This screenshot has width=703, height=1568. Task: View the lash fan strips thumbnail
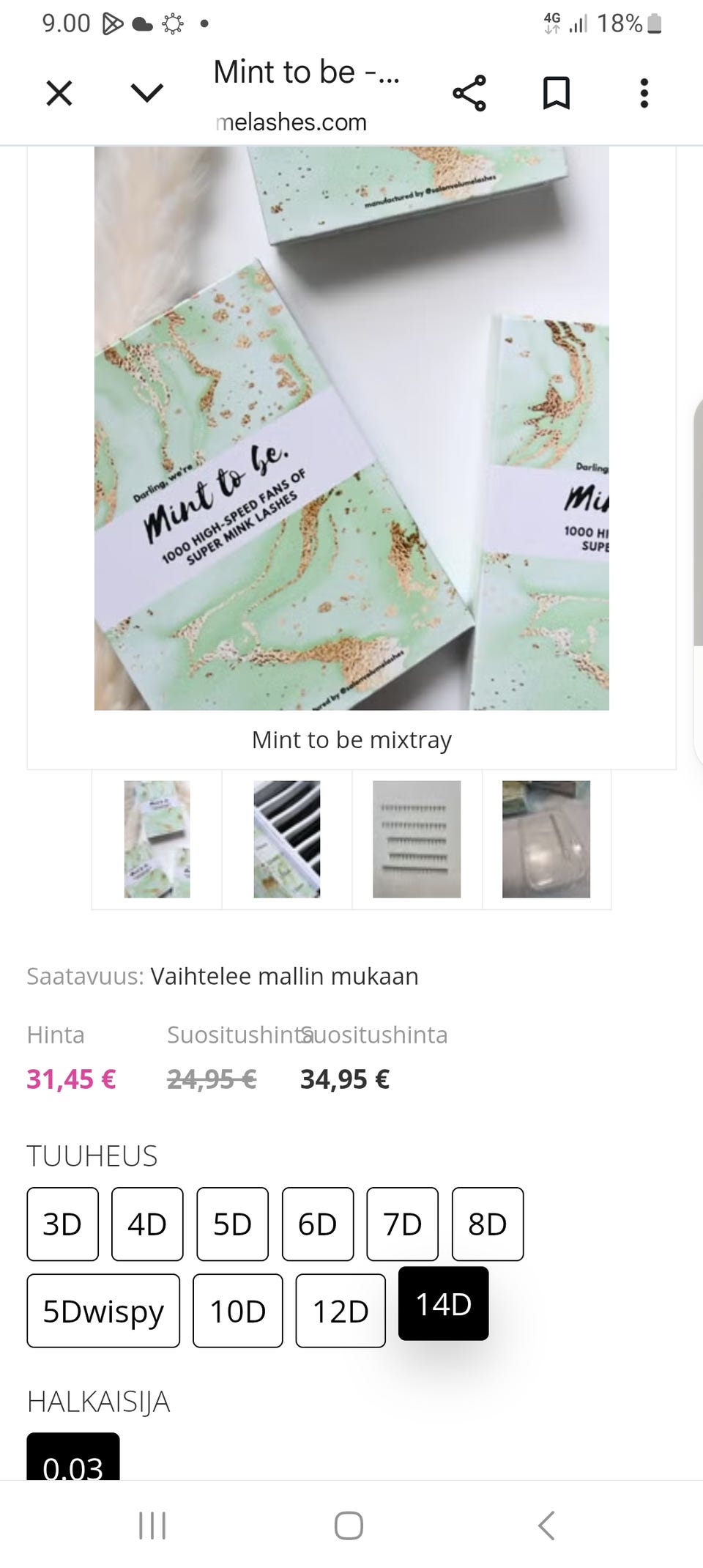pos(417,840)
